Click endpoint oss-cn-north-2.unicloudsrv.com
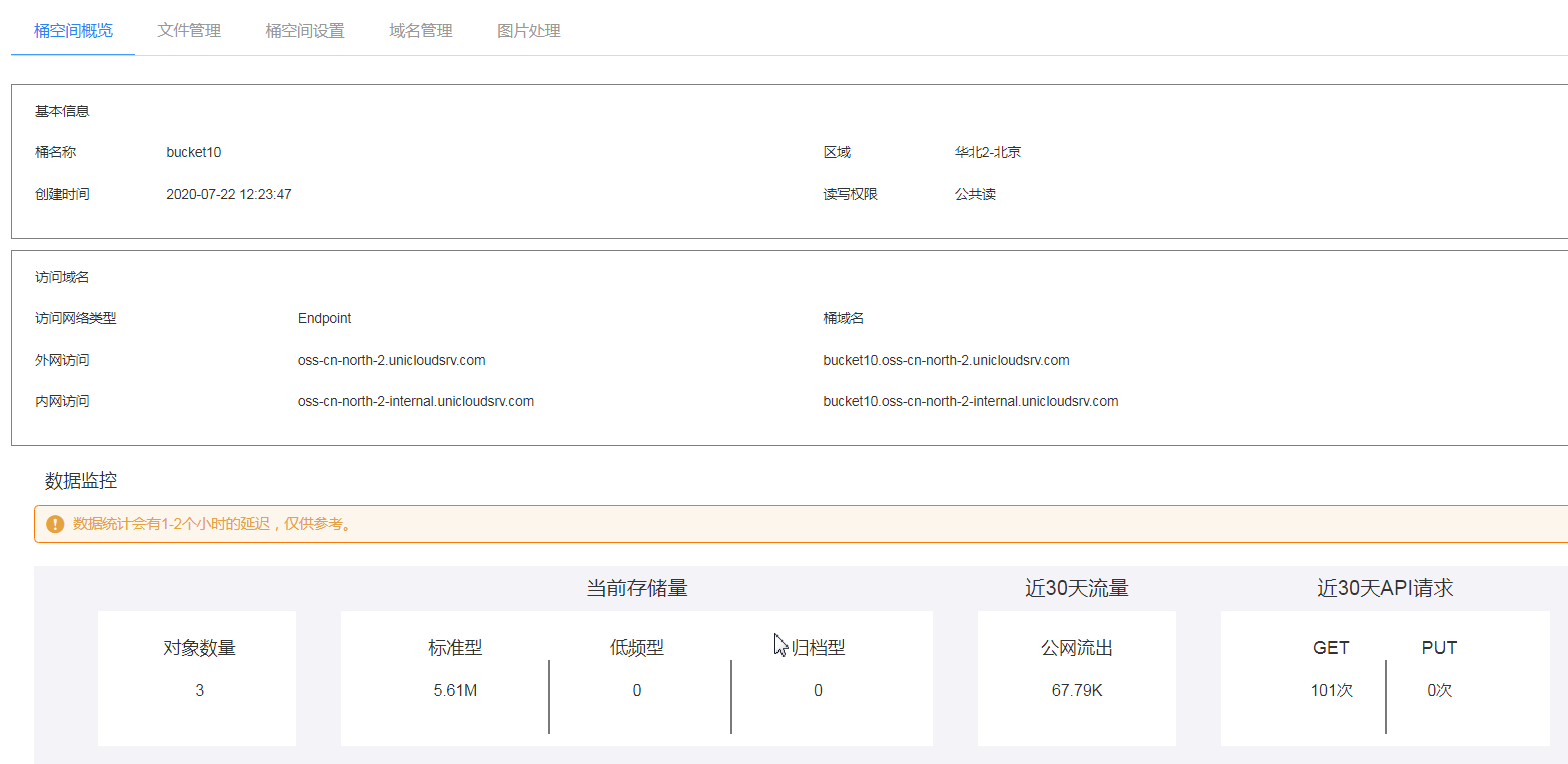 pyautogui.click(x=392, y=360)
